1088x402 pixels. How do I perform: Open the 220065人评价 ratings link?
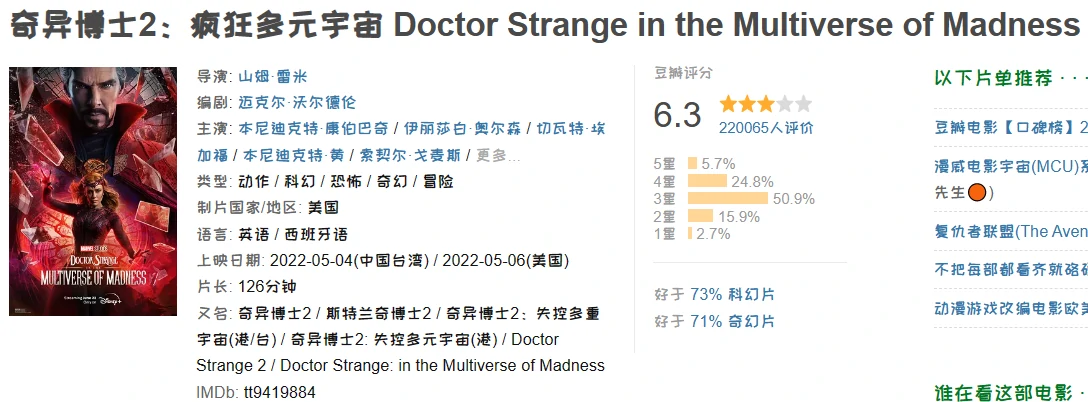(766, 127)
